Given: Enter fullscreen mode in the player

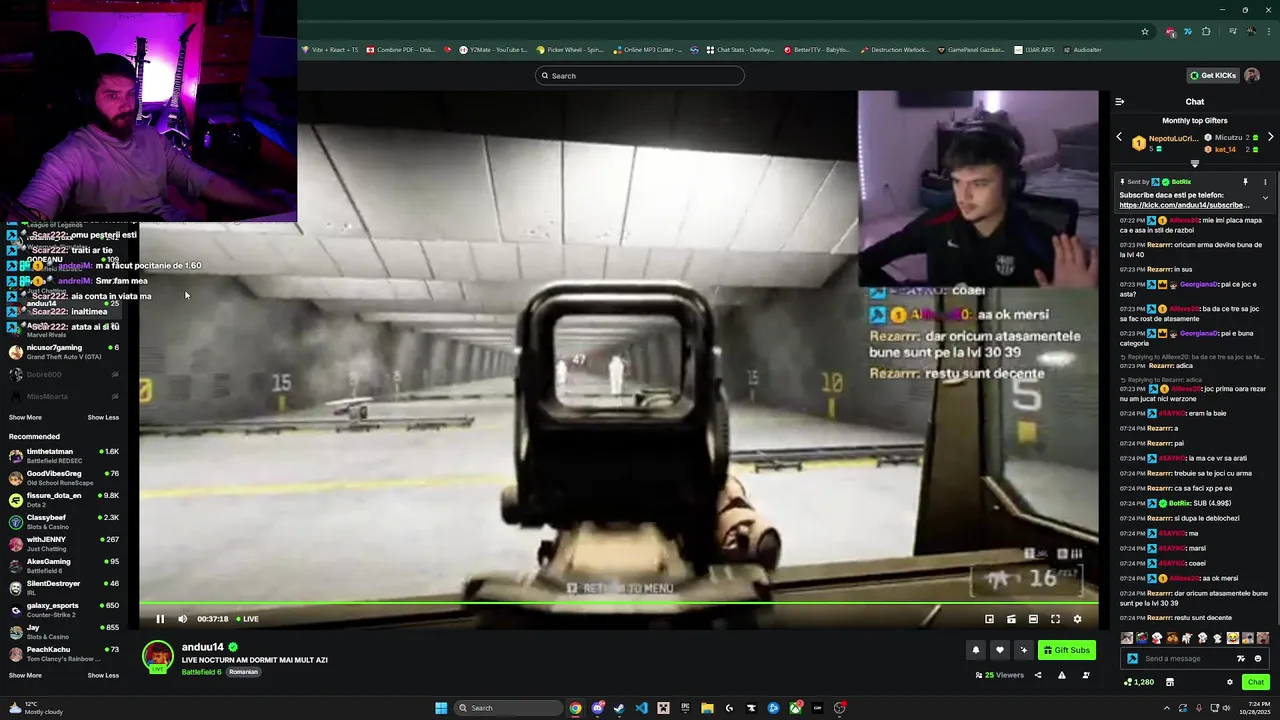Looking at the screenshot, I should point(1055,619).
